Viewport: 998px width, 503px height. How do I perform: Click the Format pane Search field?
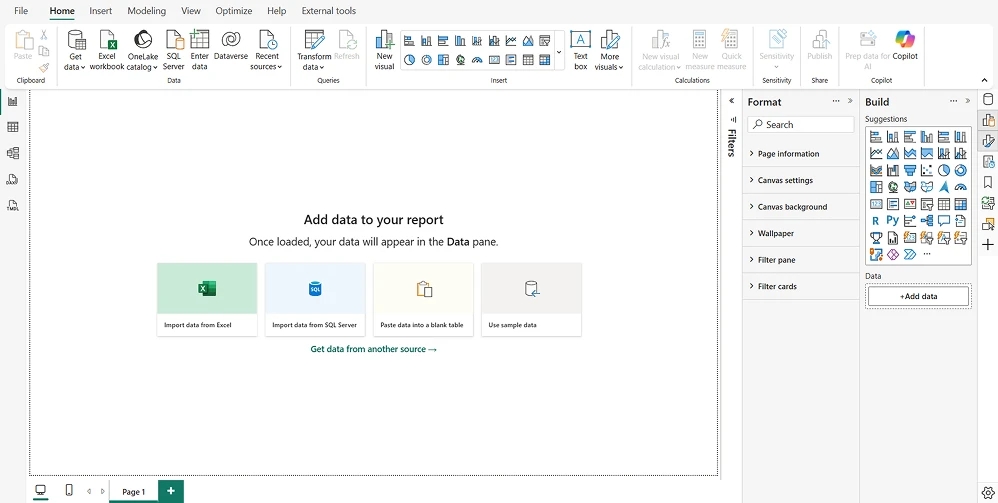point(801,125)
